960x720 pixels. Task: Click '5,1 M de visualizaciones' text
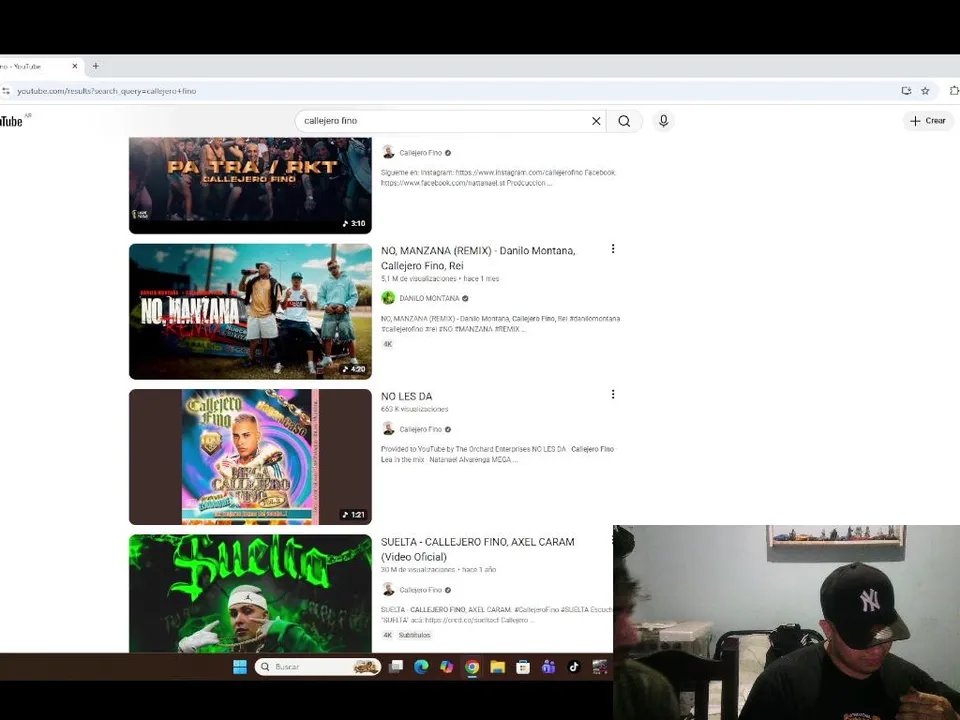tap(419, 279)
